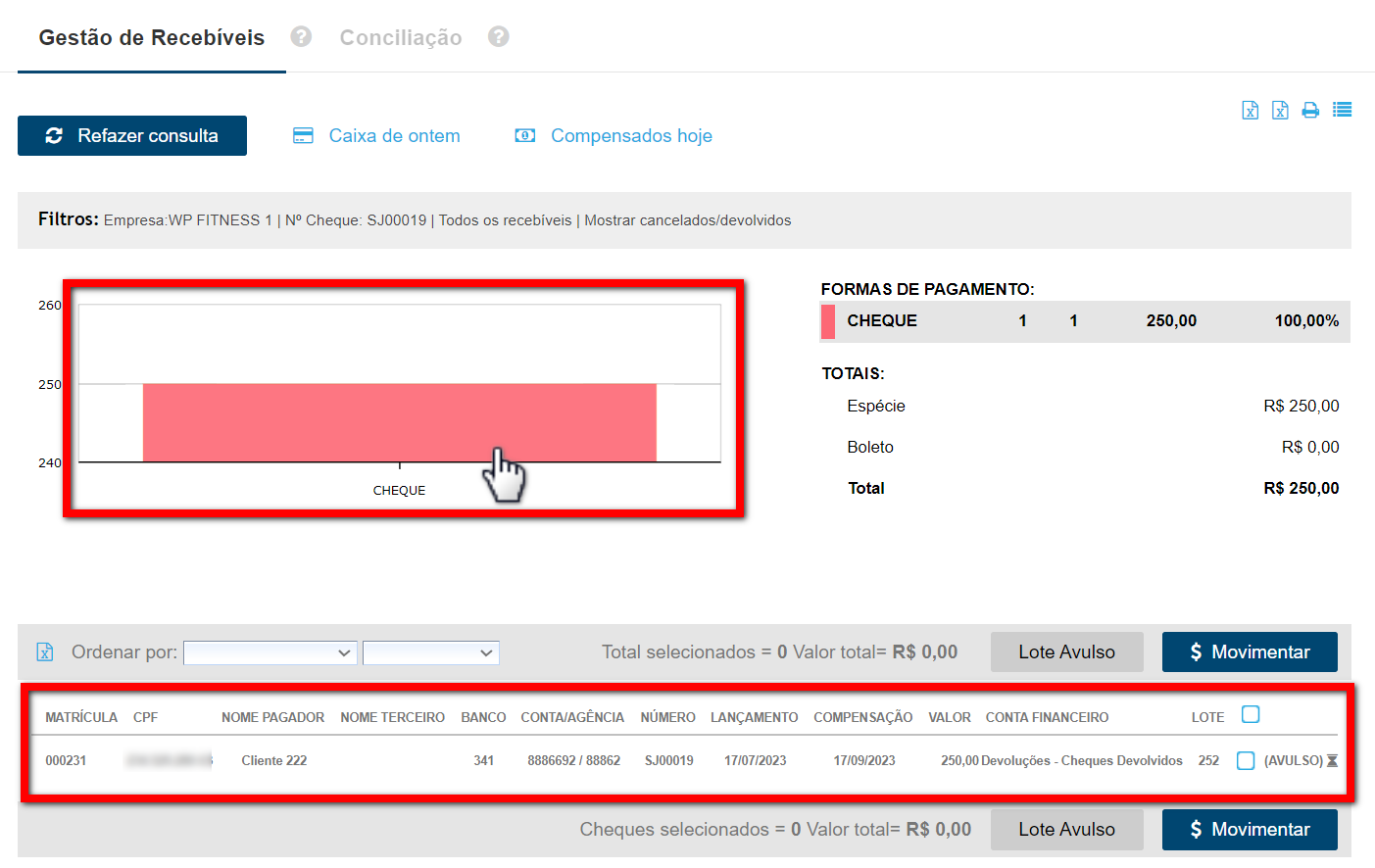Screen dimensions: 1375x868
Task: Click the help icon beside Conciliação
Action: click(x=499, y=36)
